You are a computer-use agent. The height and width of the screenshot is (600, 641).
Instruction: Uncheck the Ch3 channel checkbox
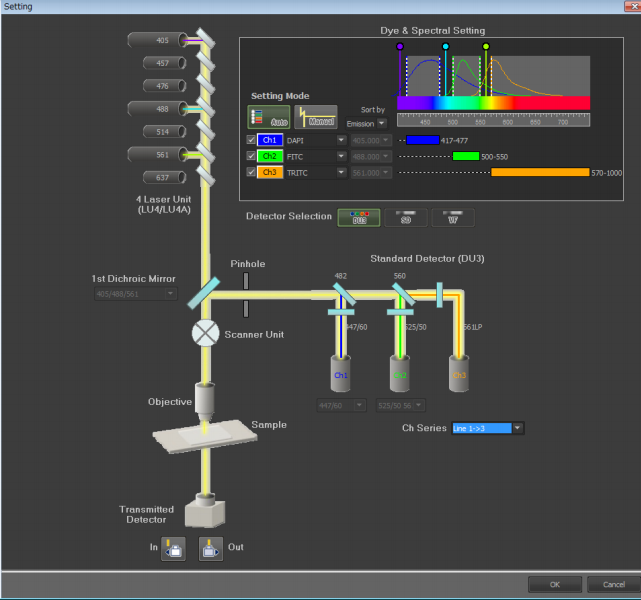(251, 172)
